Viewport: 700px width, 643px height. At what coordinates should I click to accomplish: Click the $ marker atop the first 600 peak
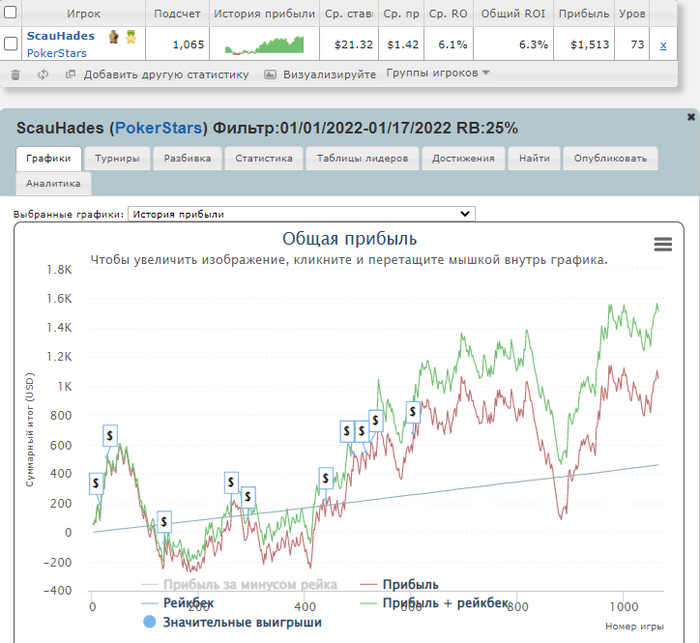110,435
